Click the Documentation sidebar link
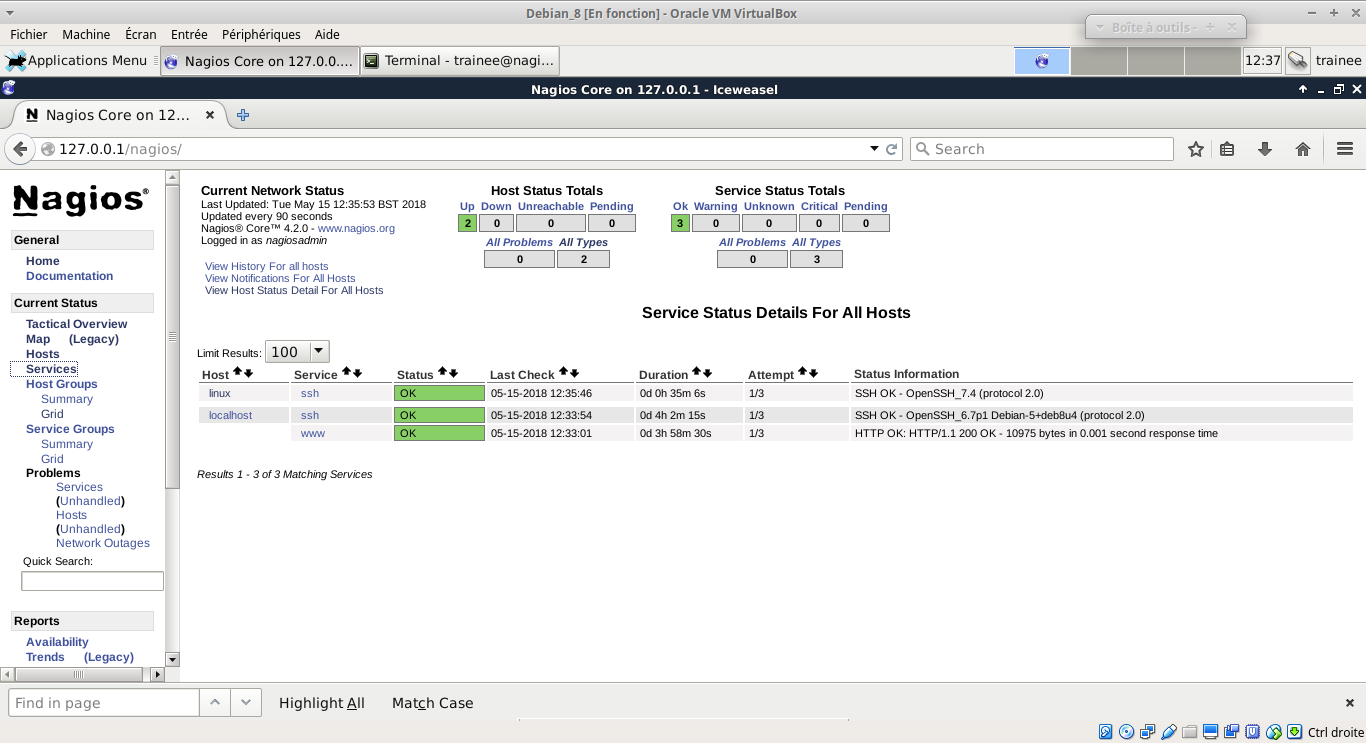This screenshot has height=743, width=1366. (69, 276)
